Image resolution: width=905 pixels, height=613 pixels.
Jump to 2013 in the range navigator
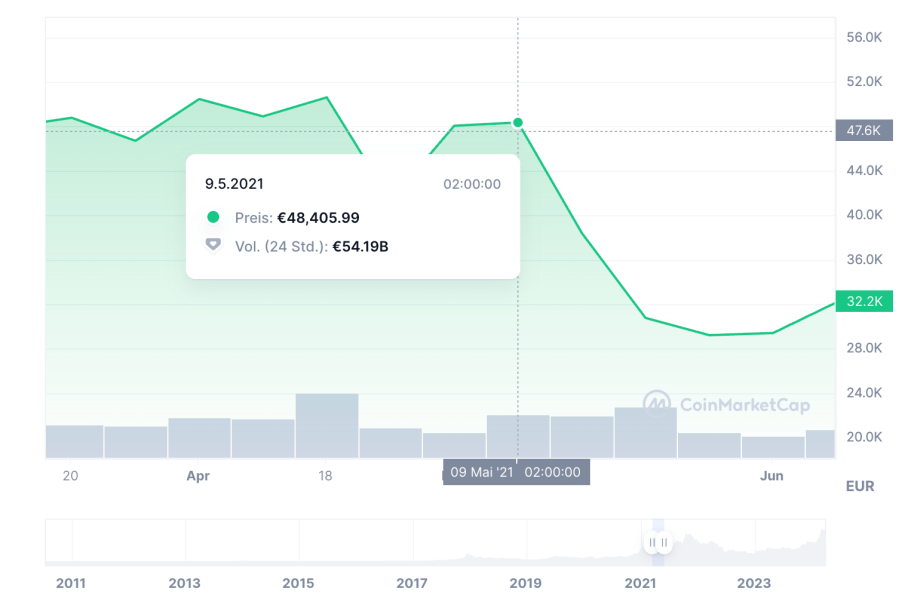pos(184,583)
